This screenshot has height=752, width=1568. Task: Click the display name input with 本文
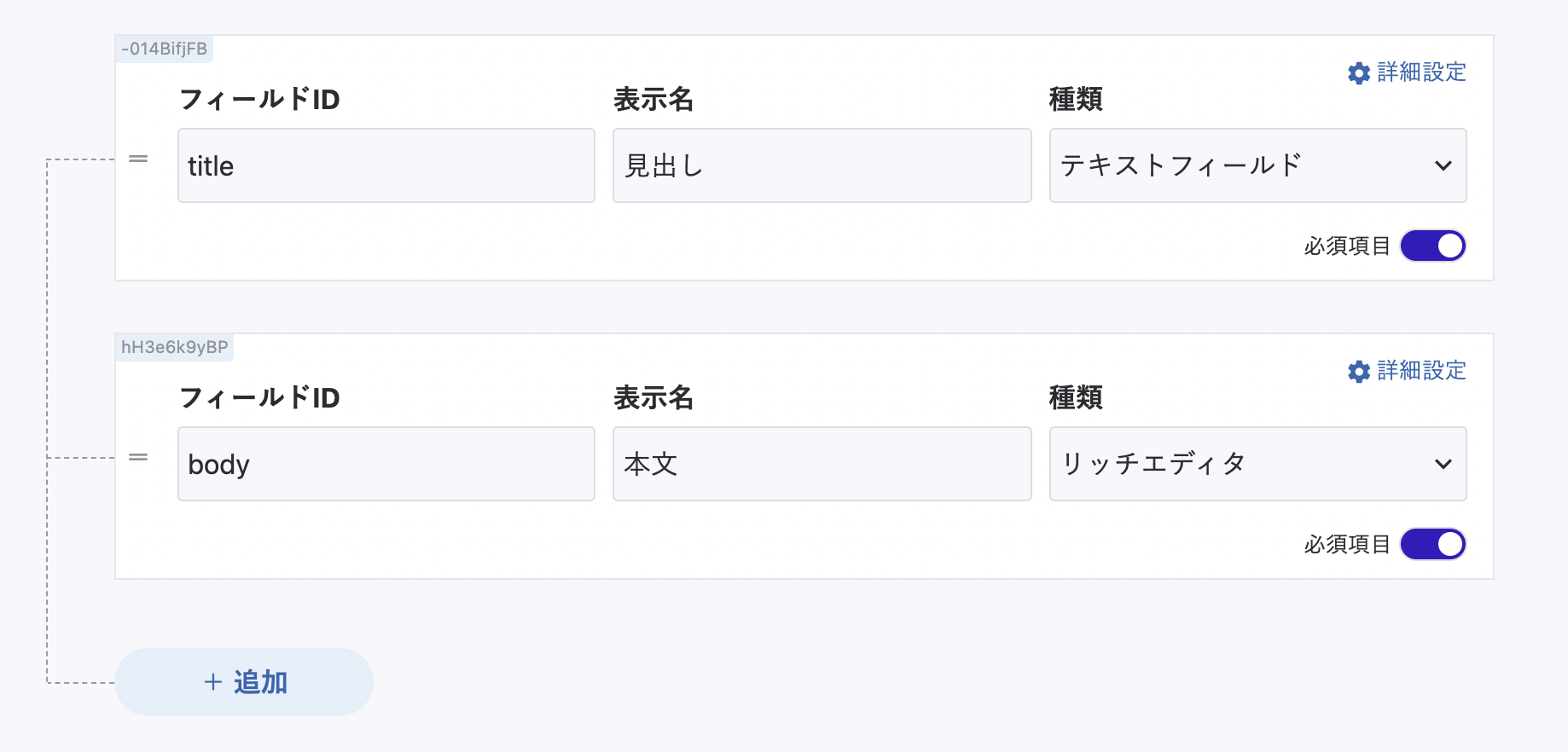click(822, 464)
